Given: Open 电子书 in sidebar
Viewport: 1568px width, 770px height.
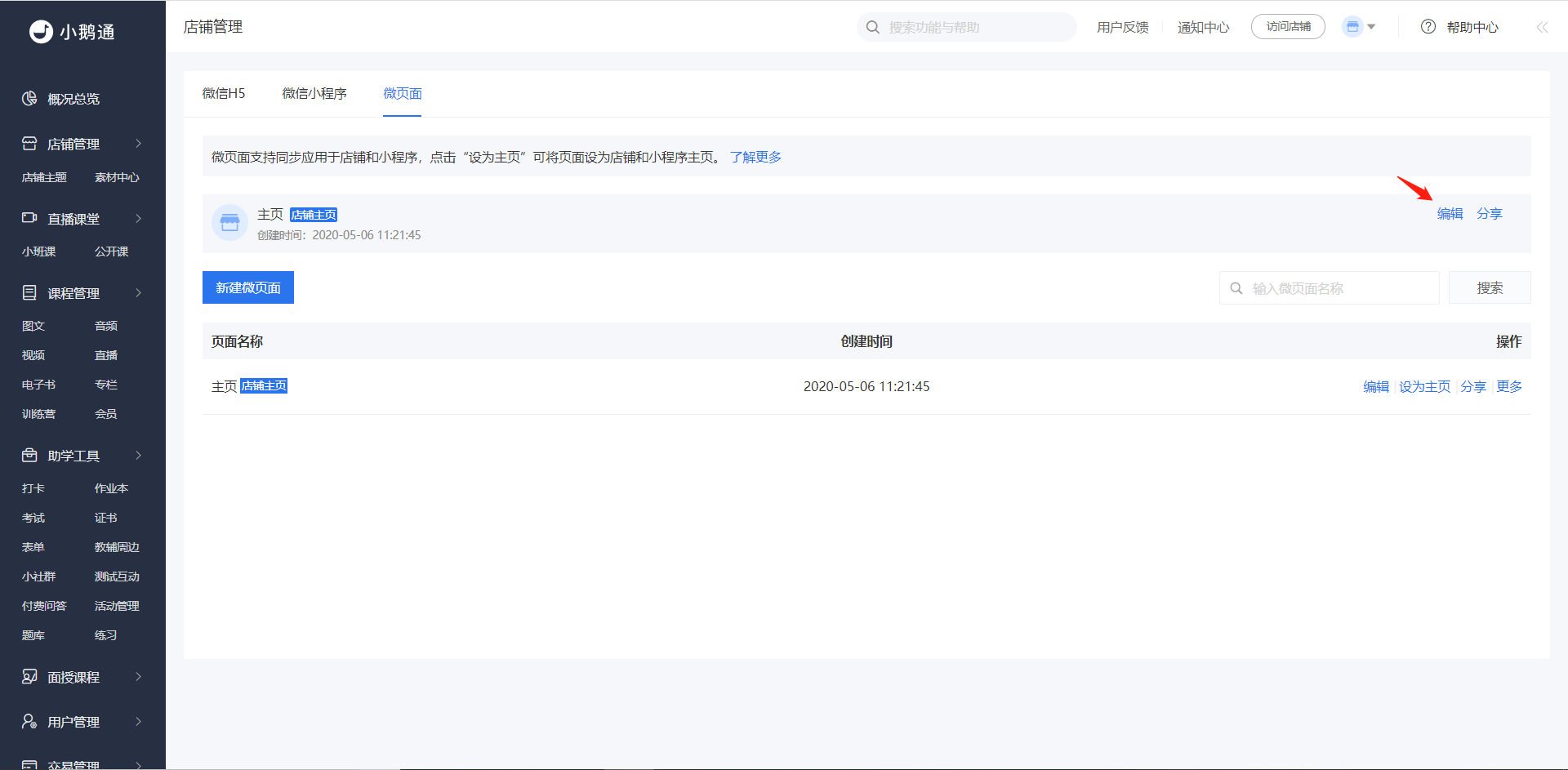Looking at the screenshot, I should (38, 385).
